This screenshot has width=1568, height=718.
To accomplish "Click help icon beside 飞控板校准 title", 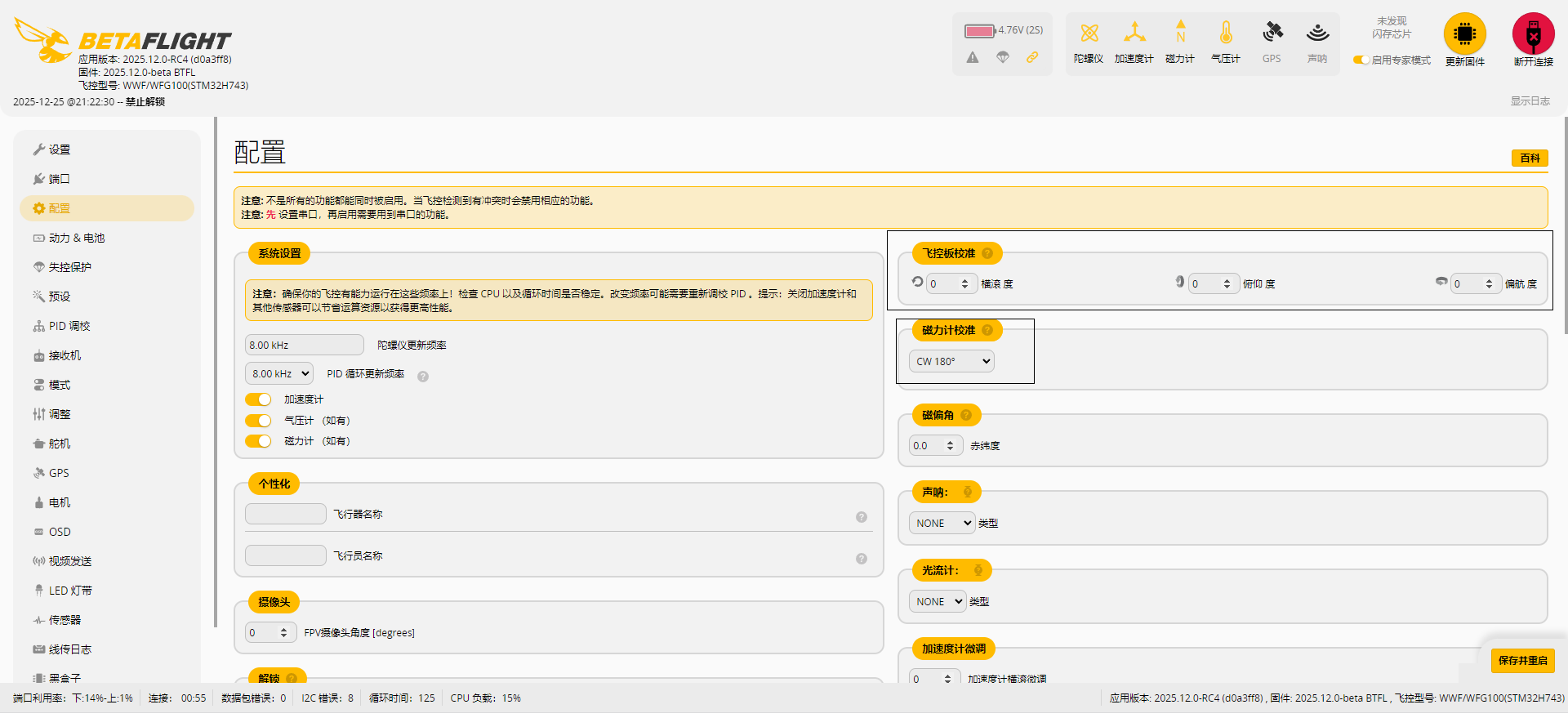I will [x=987, y=253].
